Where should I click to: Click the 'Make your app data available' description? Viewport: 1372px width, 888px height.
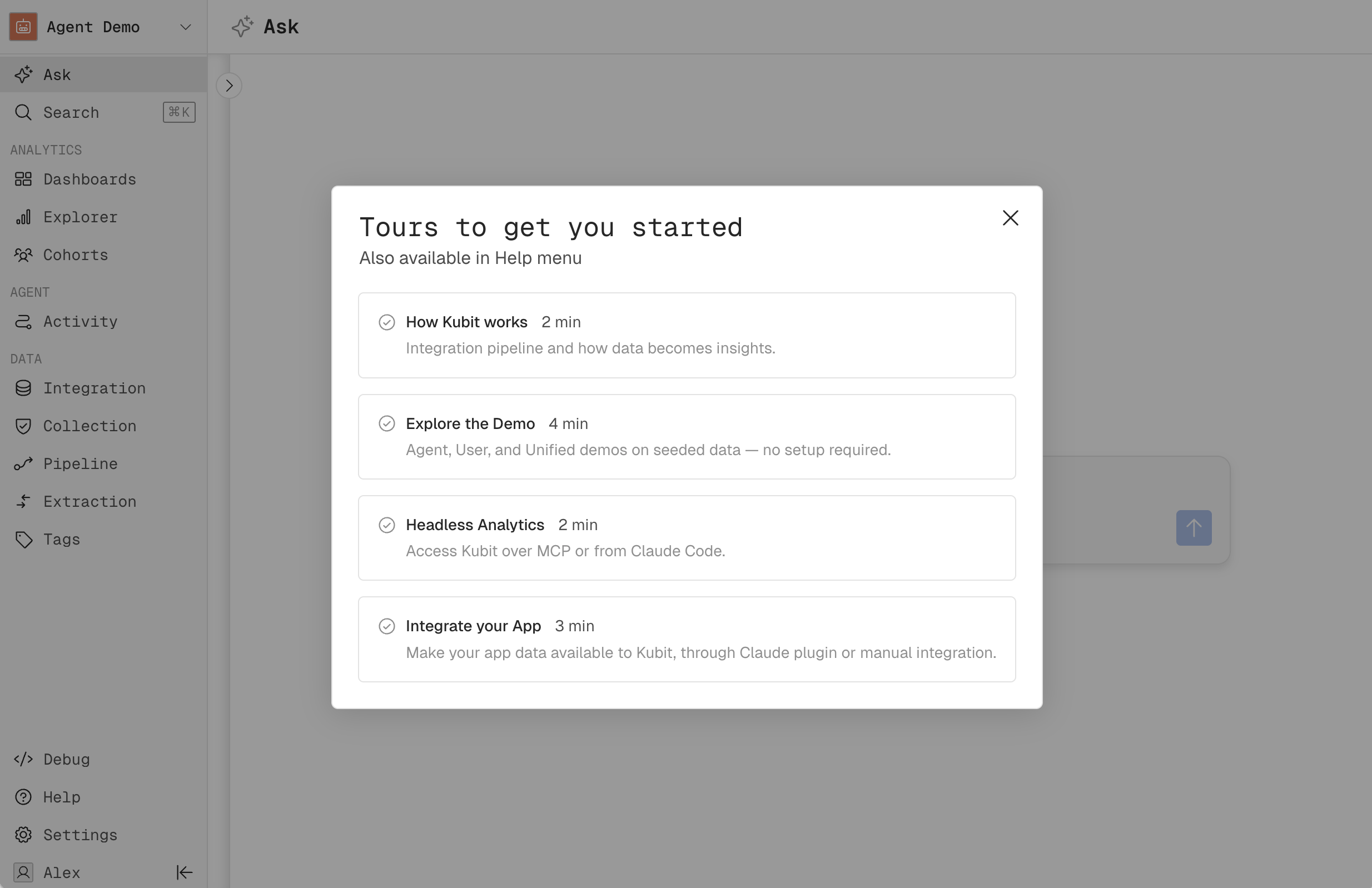[x=701, y=652]
